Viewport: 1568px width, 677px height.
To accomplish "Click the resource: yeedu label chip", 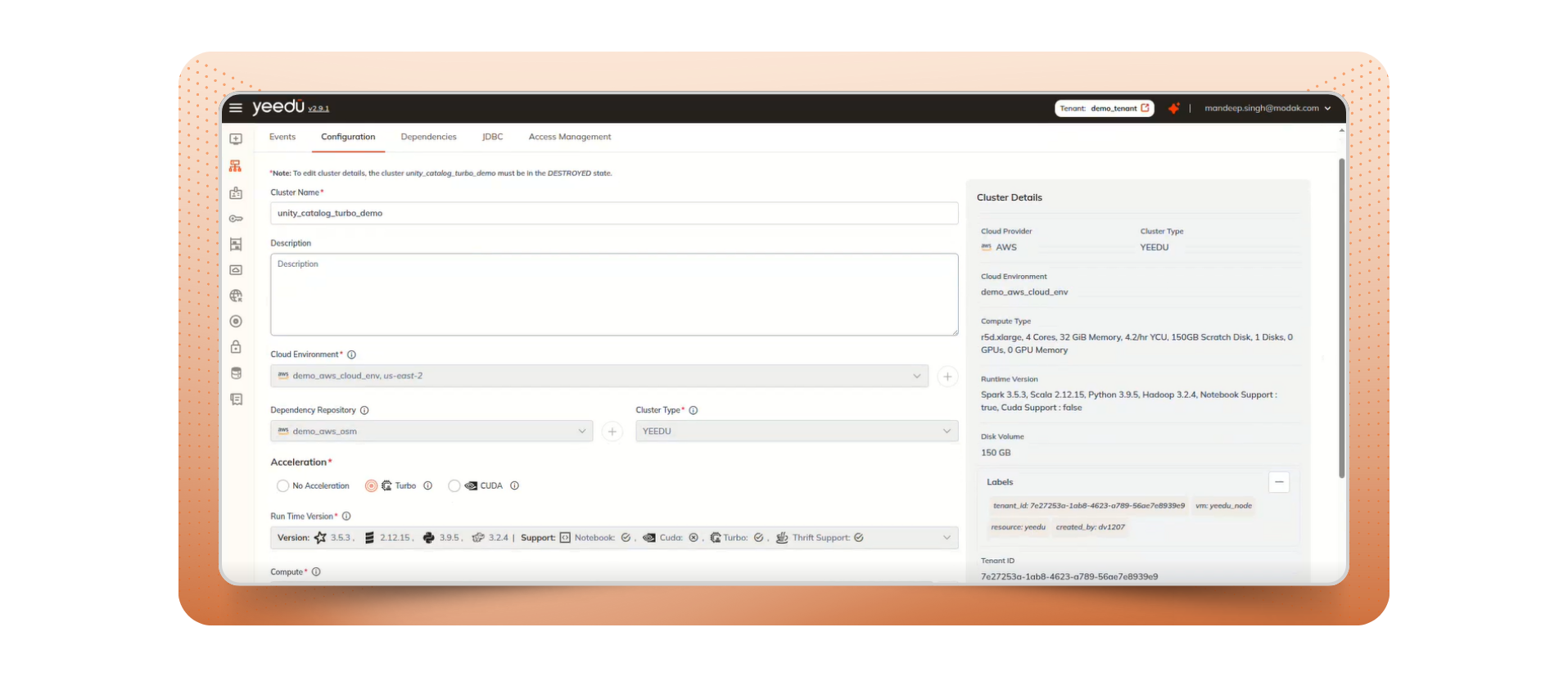I will (1018, 527).
